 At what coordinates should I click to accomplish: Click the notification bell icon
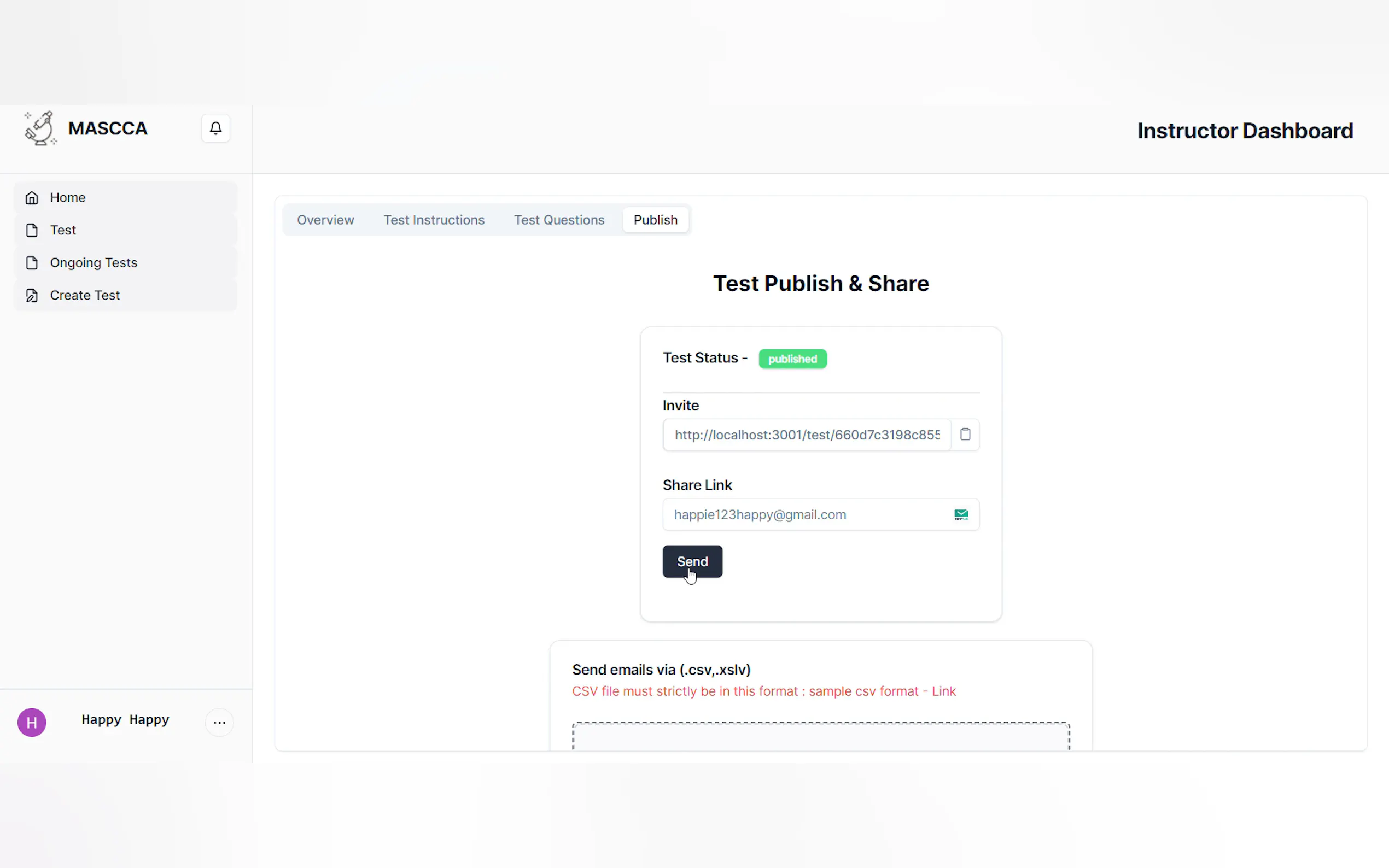[215, 128]
